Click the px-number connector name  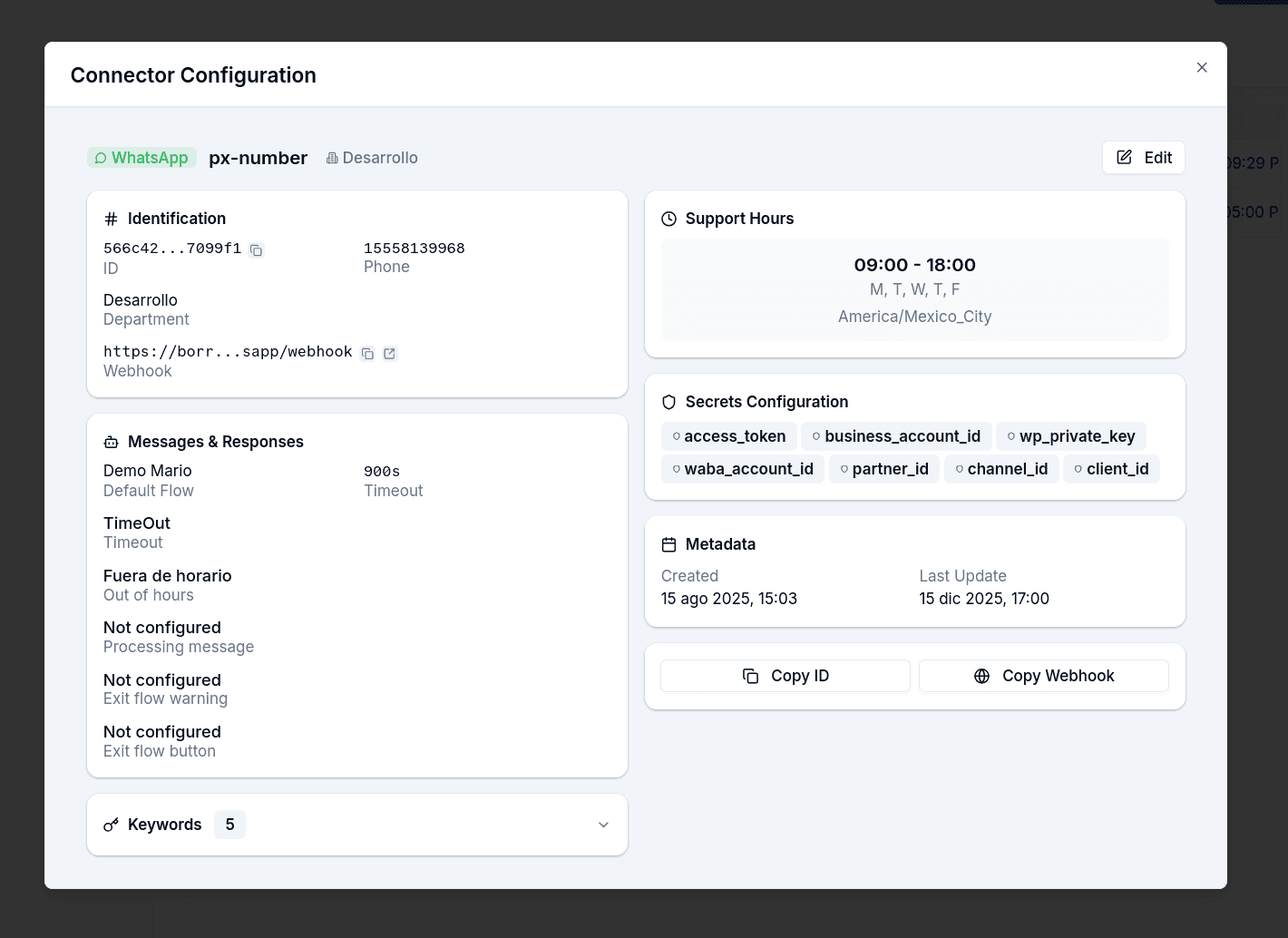[259, 158]
